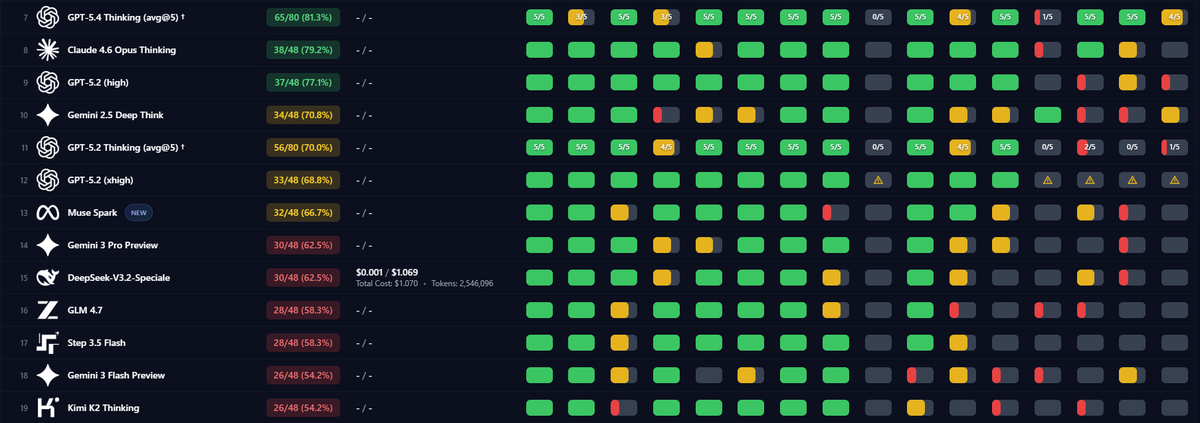The image size is (1200, 423).
Task: Click the OpenAI logo beside GPT-5.2 Thinking (avg@5)
Action: (47, 147)
